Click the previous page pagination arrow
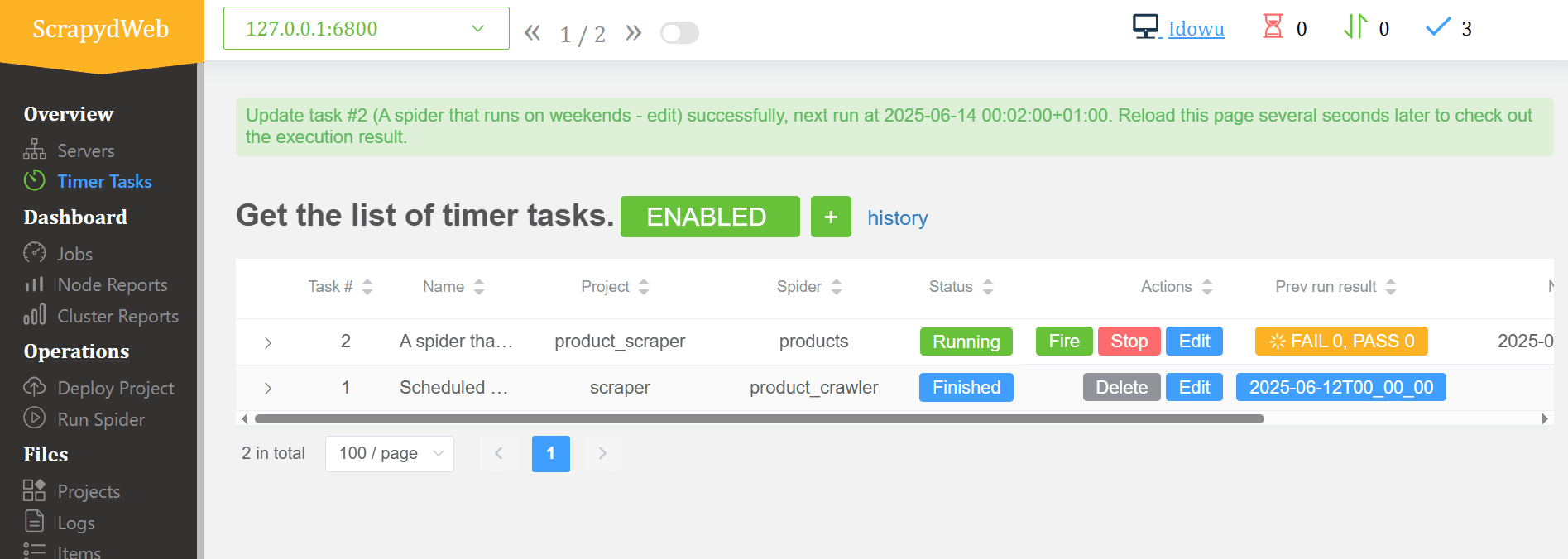1568x559 pixels. click(499, 453)
